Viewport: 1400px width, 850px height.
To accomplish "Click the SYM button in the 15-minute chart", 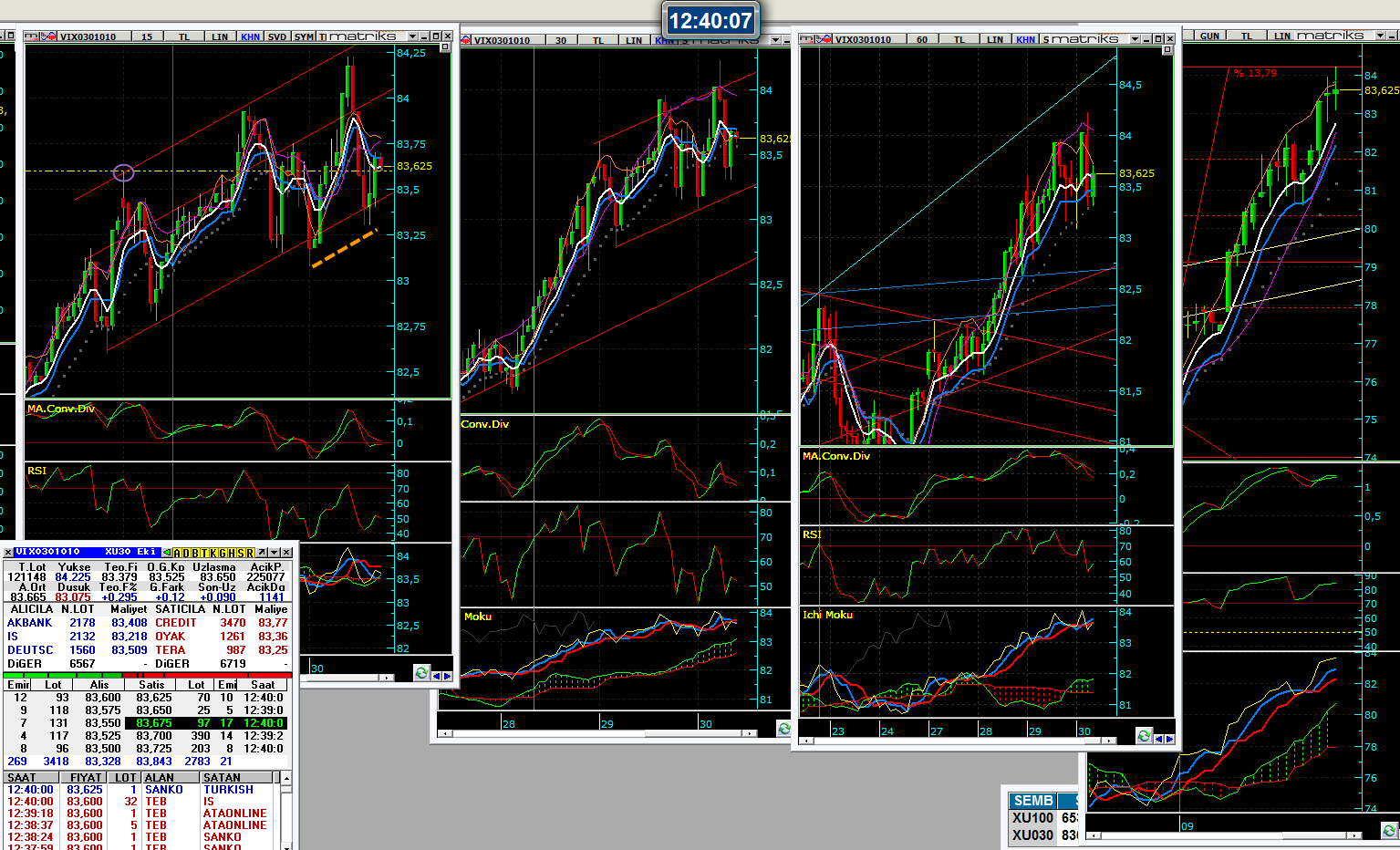I will (304, 36).
